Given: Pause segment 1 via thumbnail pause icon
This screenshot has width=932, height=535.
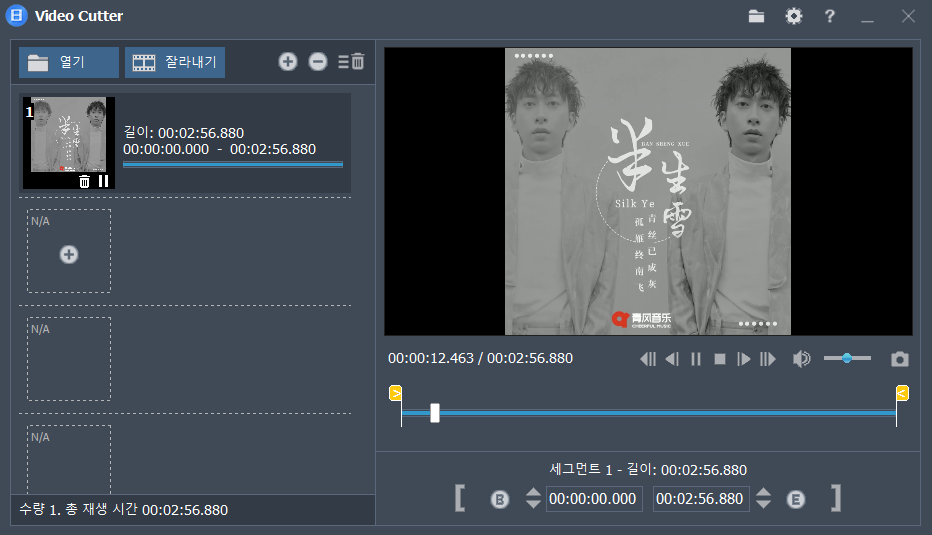Looking at the screenshot, I should tap(103, 181).
